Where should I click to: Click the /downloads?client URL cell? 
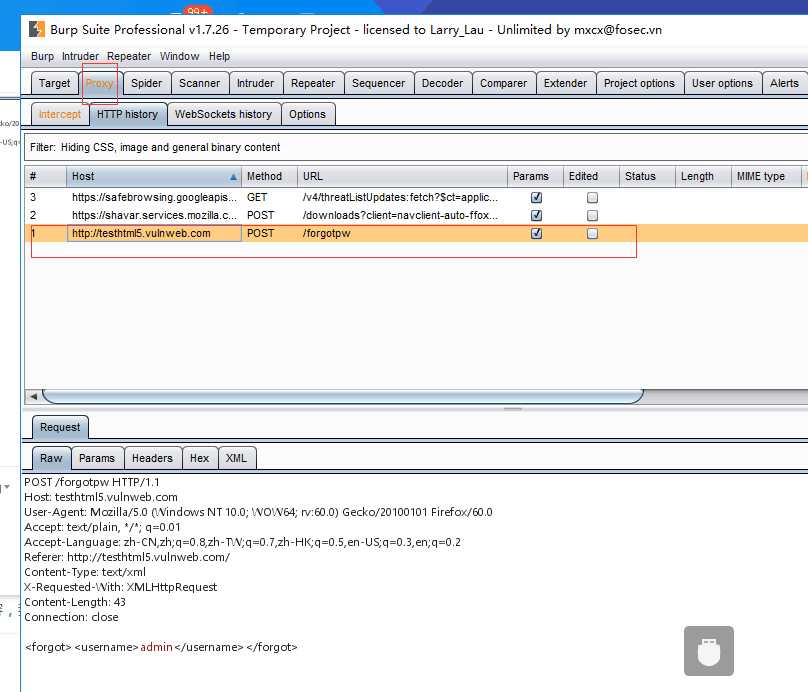(x=400, y=215)
